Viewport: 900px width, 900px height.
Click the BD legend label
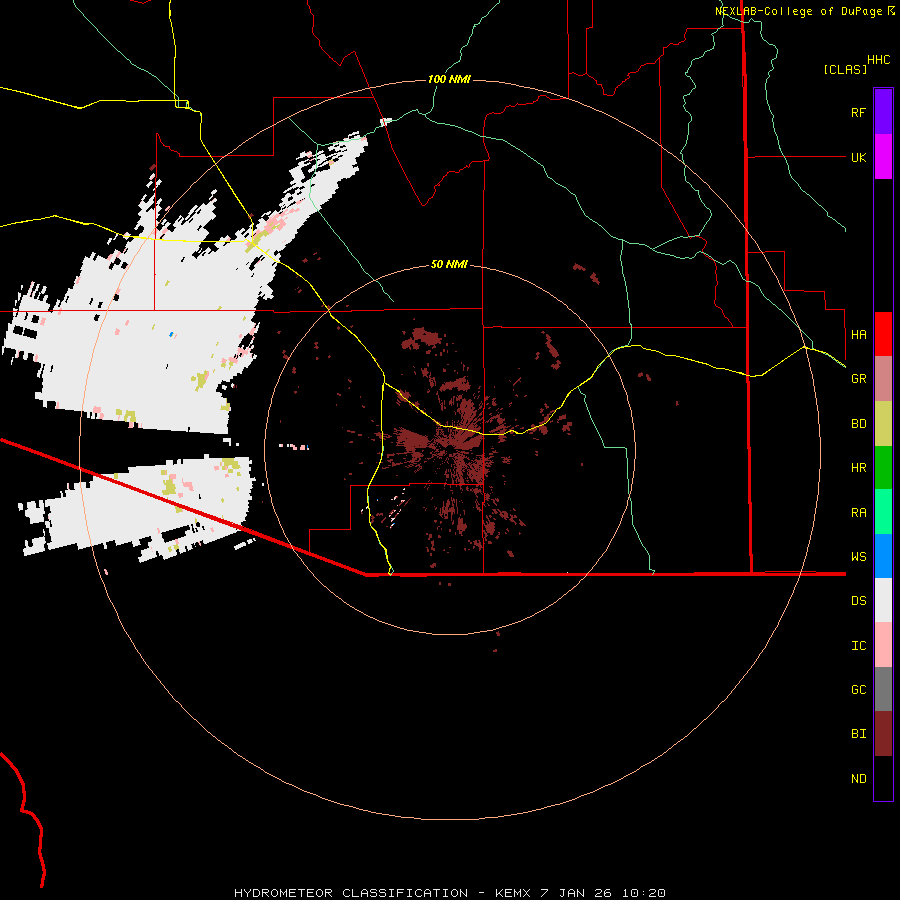click(x=858, y=424)
